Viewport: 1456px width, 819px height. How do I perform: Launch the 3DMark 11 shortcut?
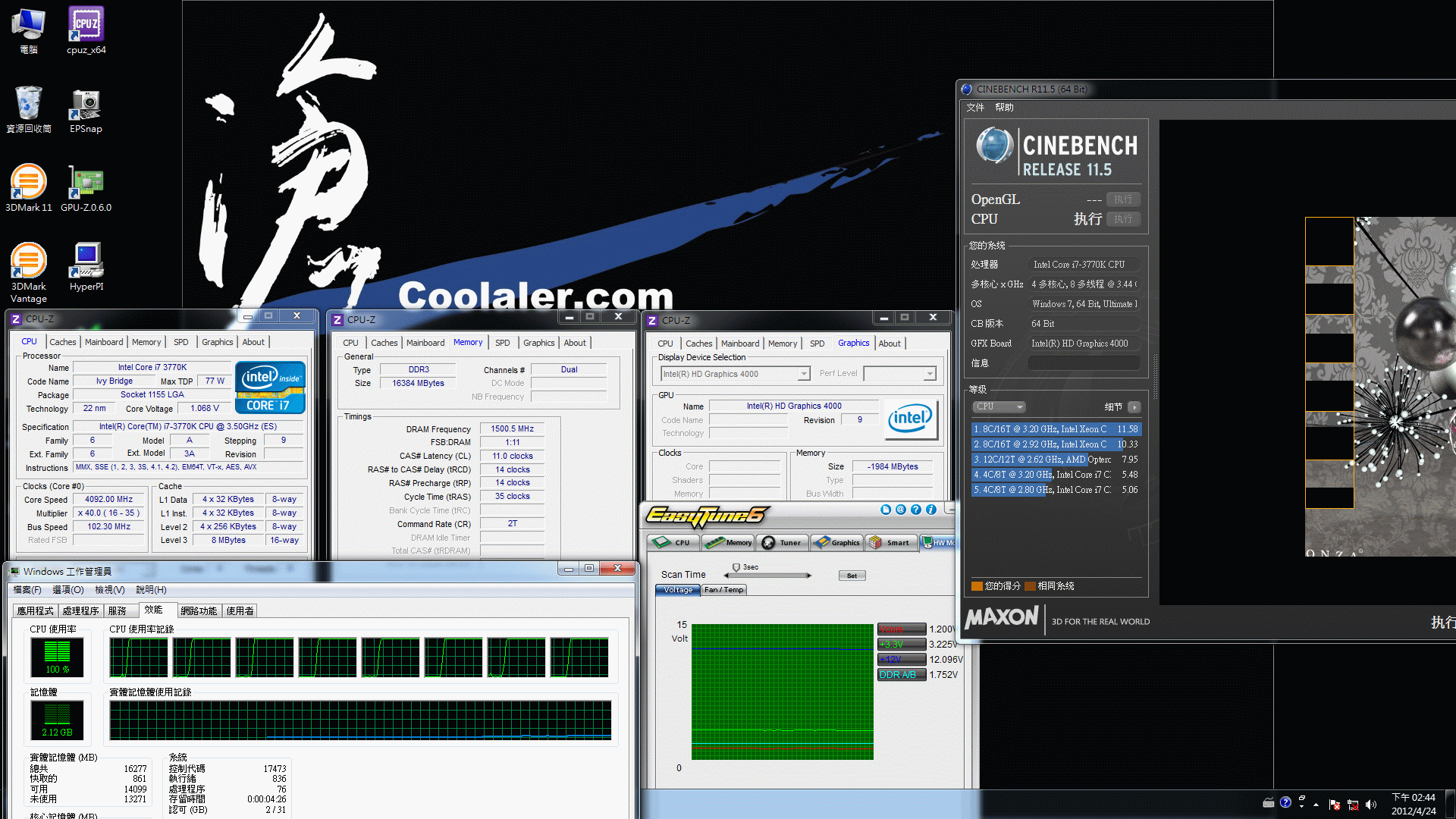point(28,188)
